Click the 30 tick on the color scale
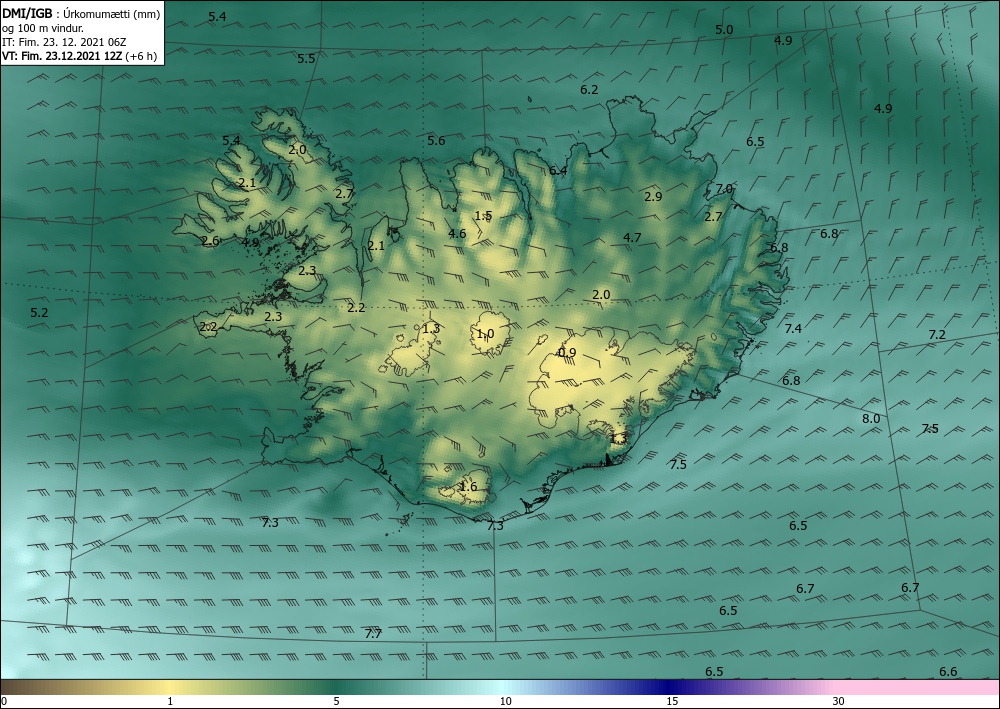Screen dimensions: 1000x709 pyautogui.click(x=839, y=701)
